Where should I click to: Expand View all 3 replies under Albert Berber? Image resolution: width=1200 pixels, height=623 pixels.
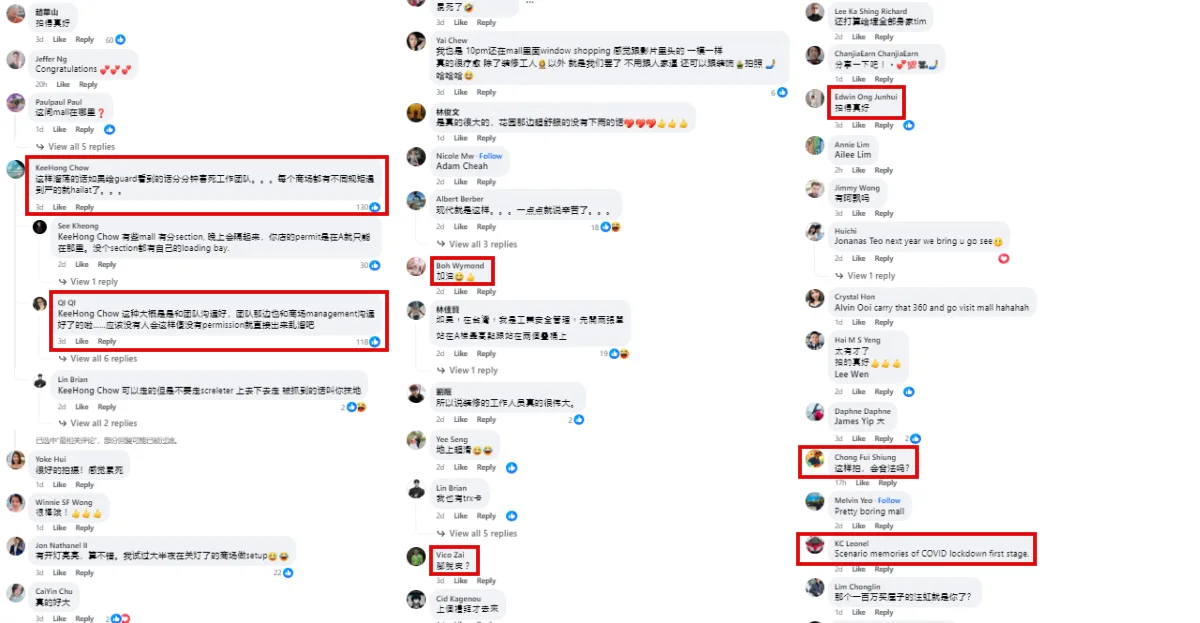click(x=481, y=244)
